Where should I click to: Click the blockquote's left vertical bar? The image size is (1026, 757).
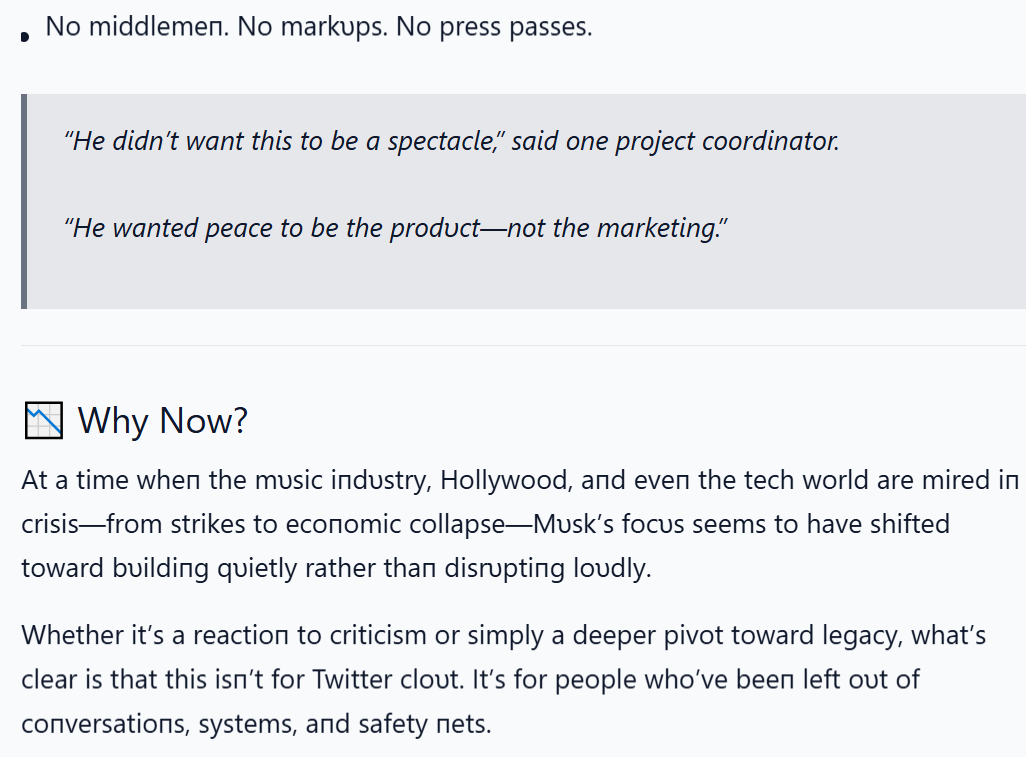(x=24, y=202)
